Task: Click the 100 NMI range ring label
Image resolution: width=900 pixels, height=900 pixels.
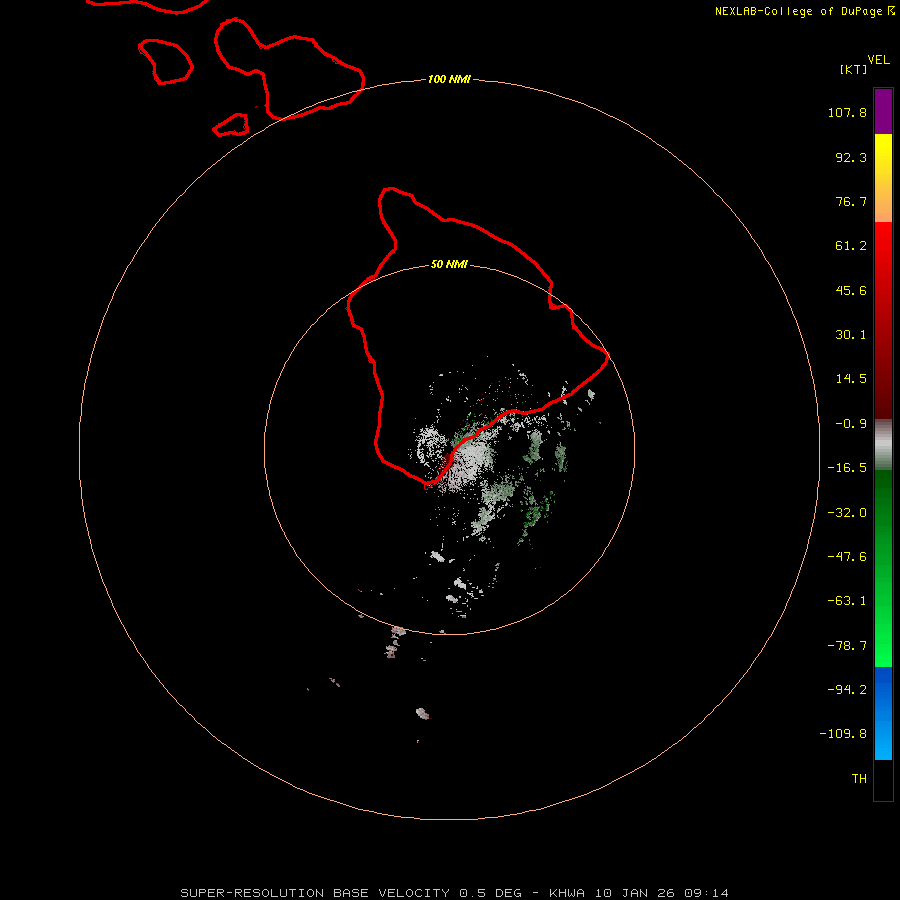Action: [x=449, y=79]
